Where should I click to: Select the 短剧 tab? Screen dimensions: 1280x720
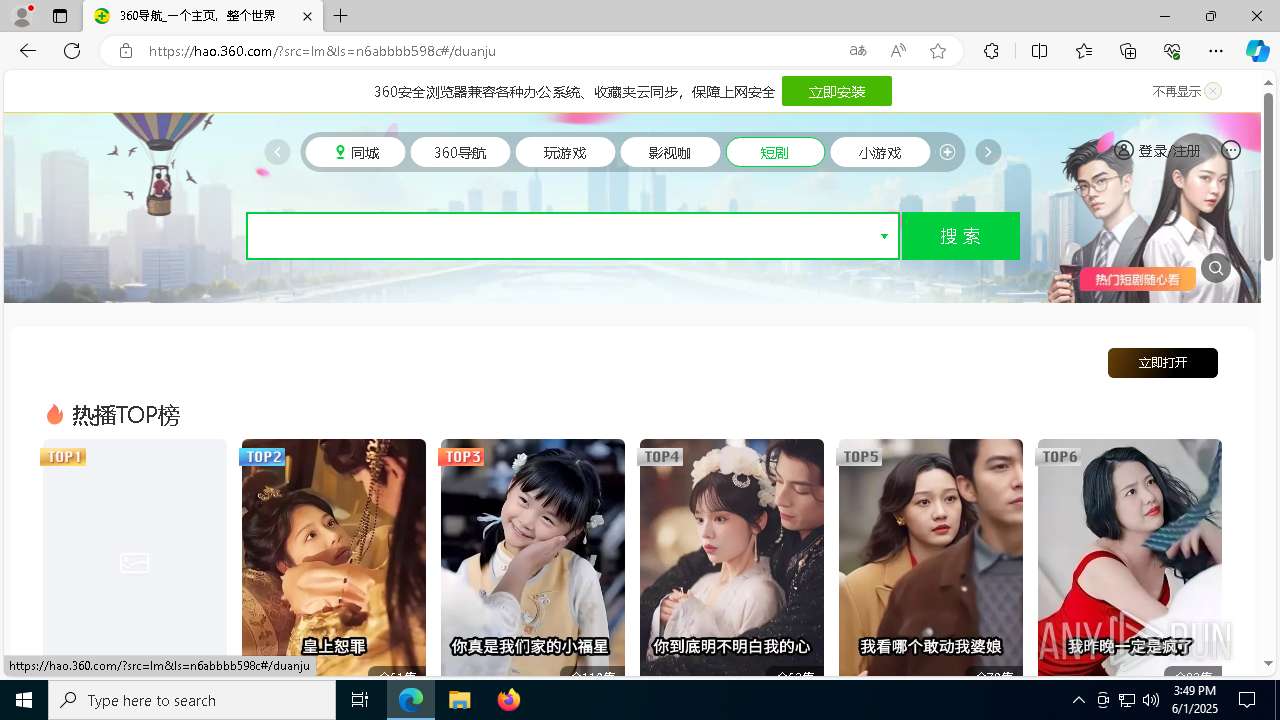tap(775, 153)
